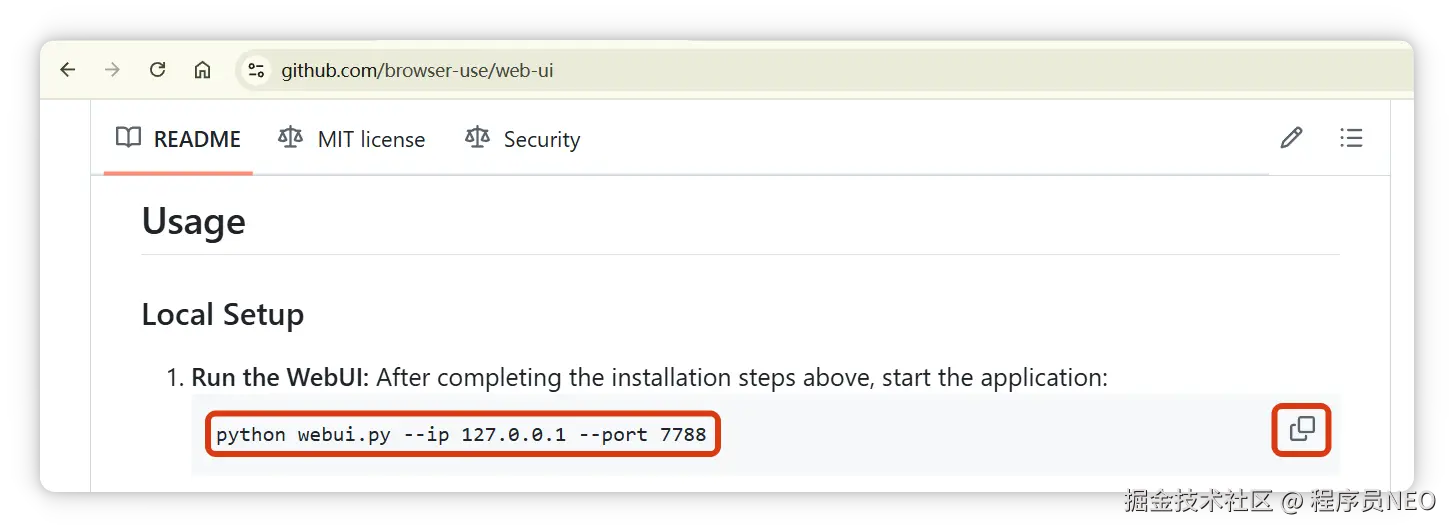The image size is (1454, 532).
Task: Click the pencil edit README icon
Action: pyautogui.click(x=1291, y=138)
